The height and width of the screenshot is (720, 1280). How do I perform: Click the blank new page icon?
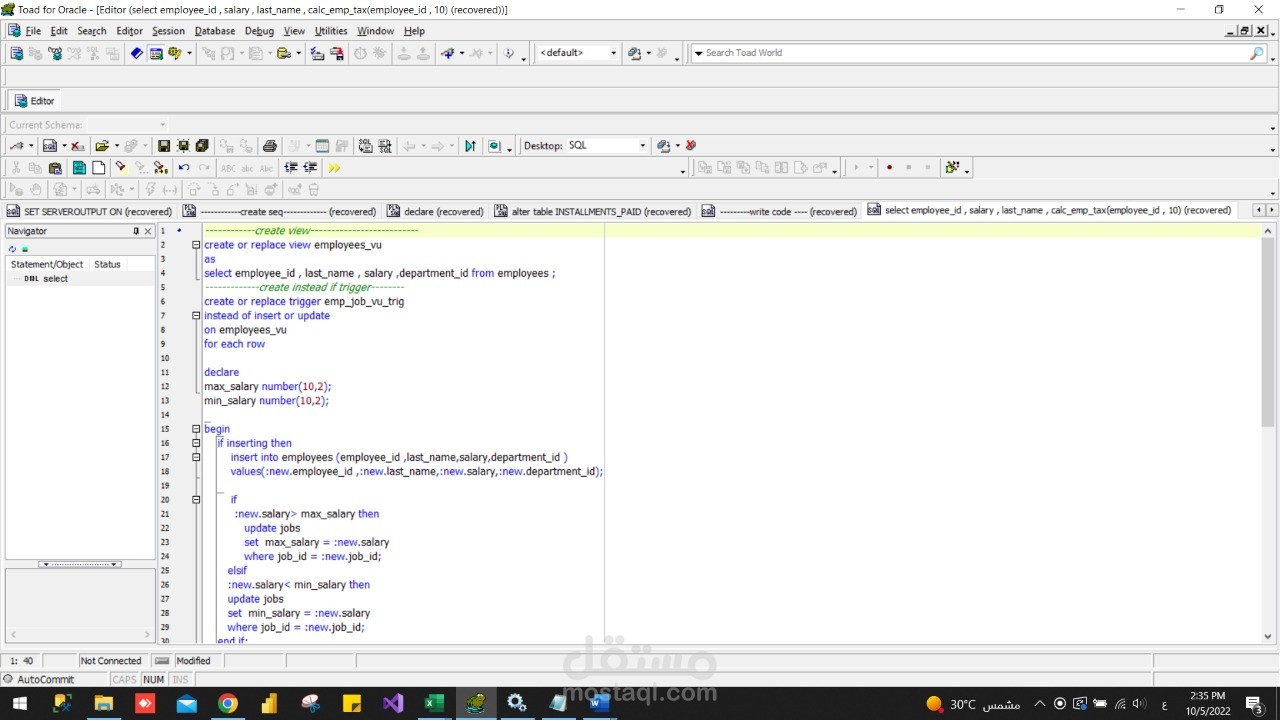[99, 168]
